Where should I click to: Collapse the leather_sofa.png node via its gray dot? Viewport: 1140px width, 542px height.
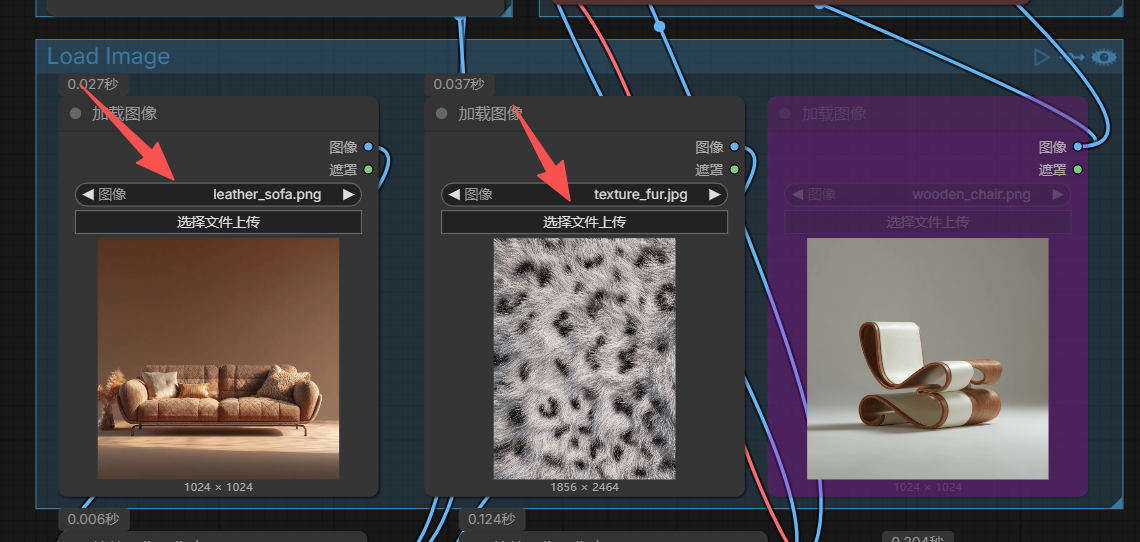click(x=75, y=113)
